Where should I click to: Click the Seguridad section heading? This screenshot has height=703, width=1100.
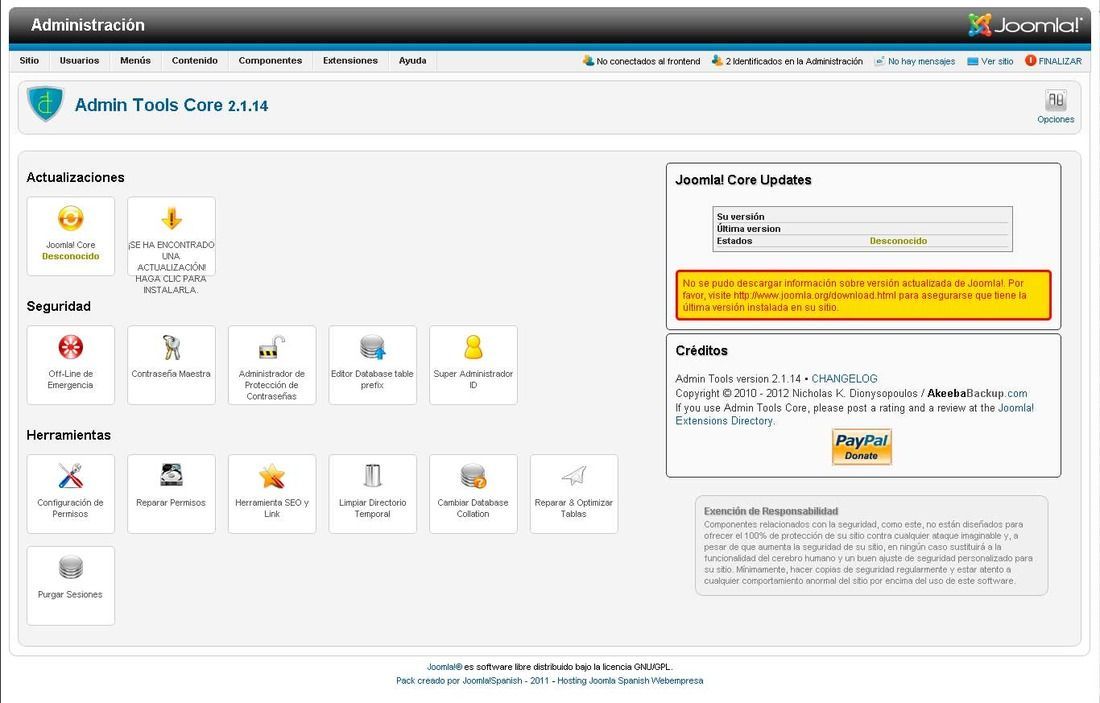pos(58,307)
